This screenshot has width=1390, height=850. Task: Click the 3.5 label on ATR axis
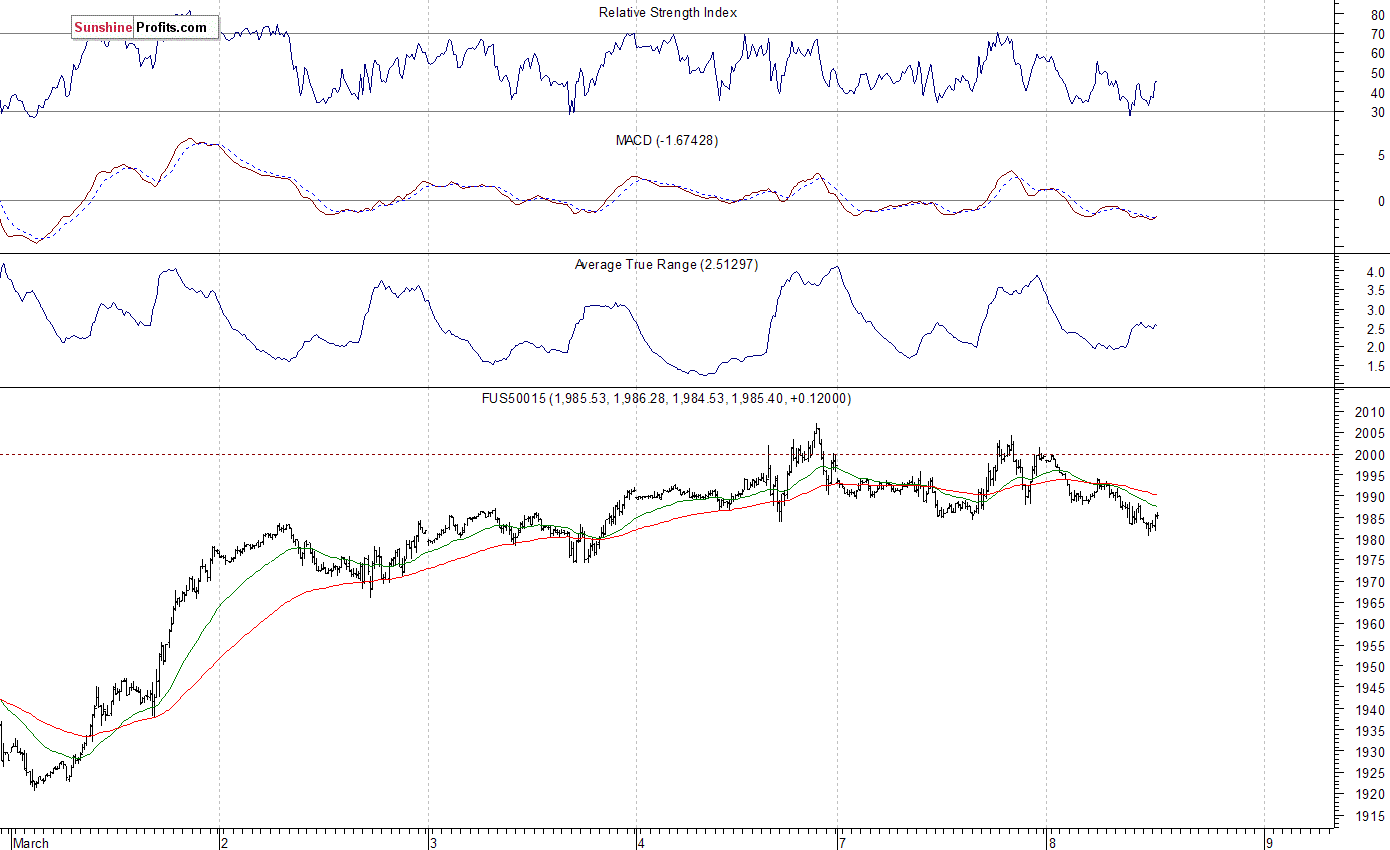click(1375, 291)
